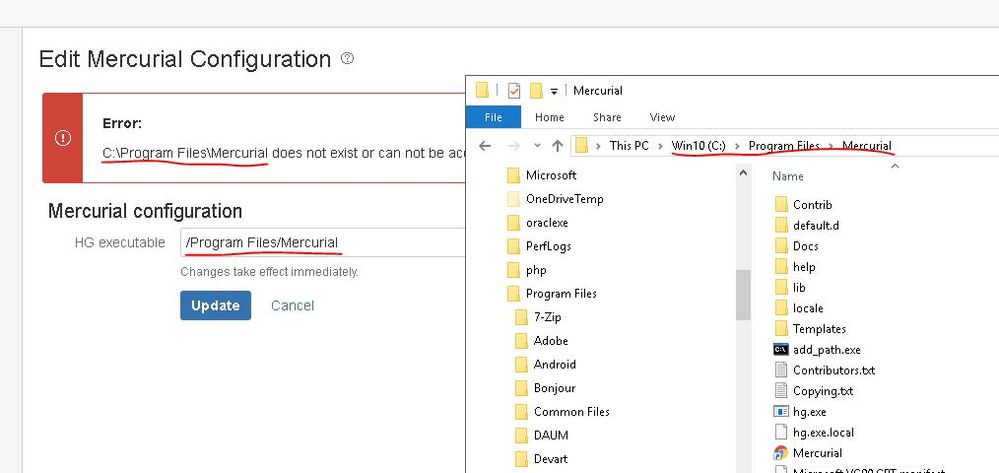Sort files by the Name column header

[x=787, y=177]
